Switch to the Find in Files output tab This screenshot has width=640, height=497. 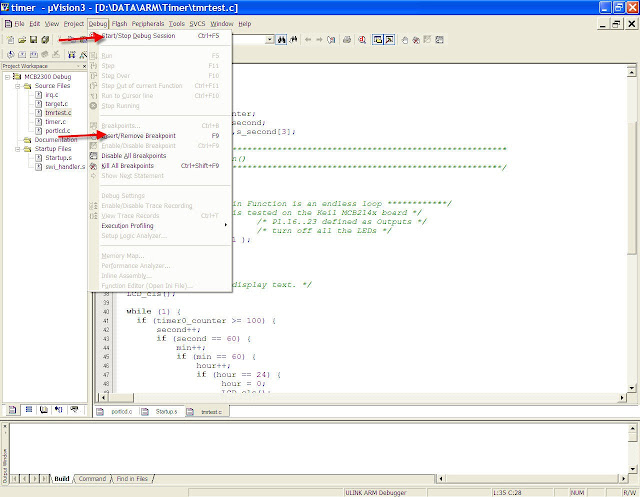coord(132,479)
